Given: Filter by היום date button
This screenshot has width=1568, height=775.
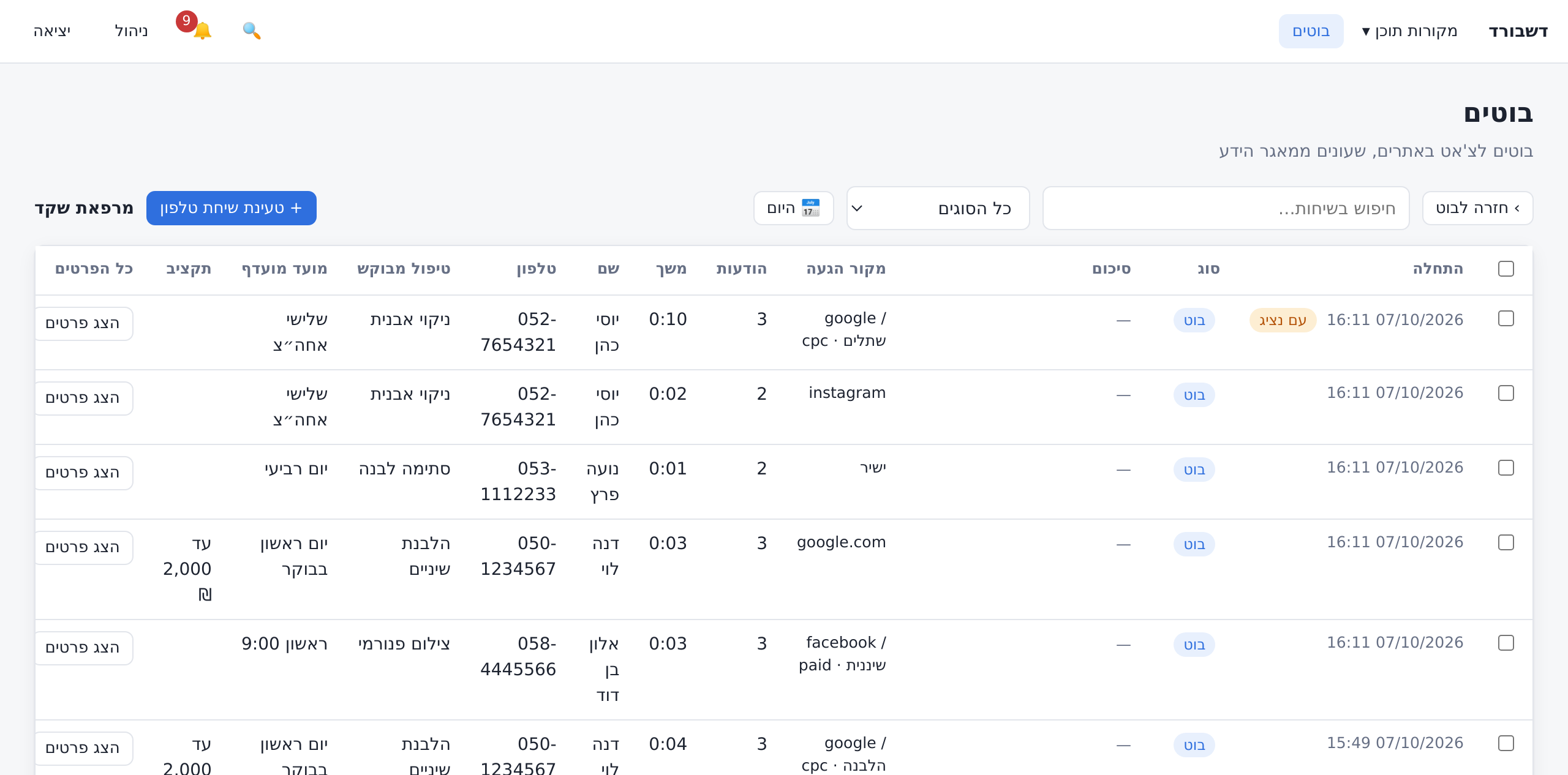Looking at the screenshot, I should [793, 208].
